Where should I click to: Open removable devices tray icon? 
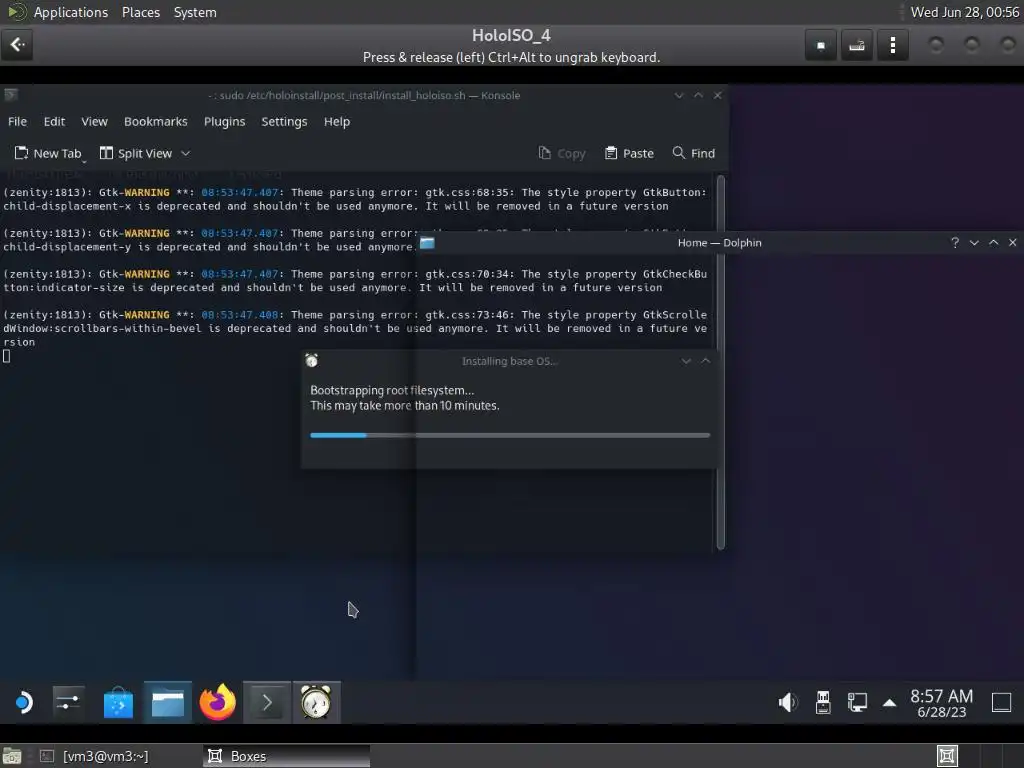(x=823, y=703)
